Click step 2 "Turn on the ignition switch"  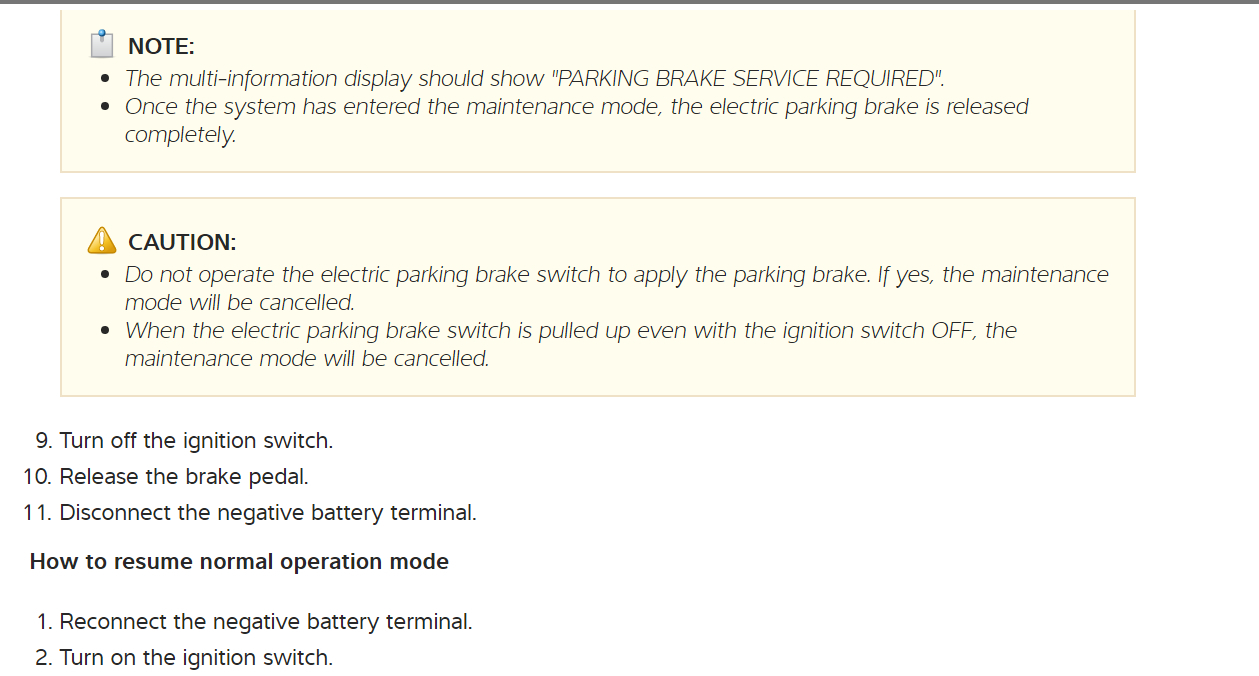tap(196, 657)
